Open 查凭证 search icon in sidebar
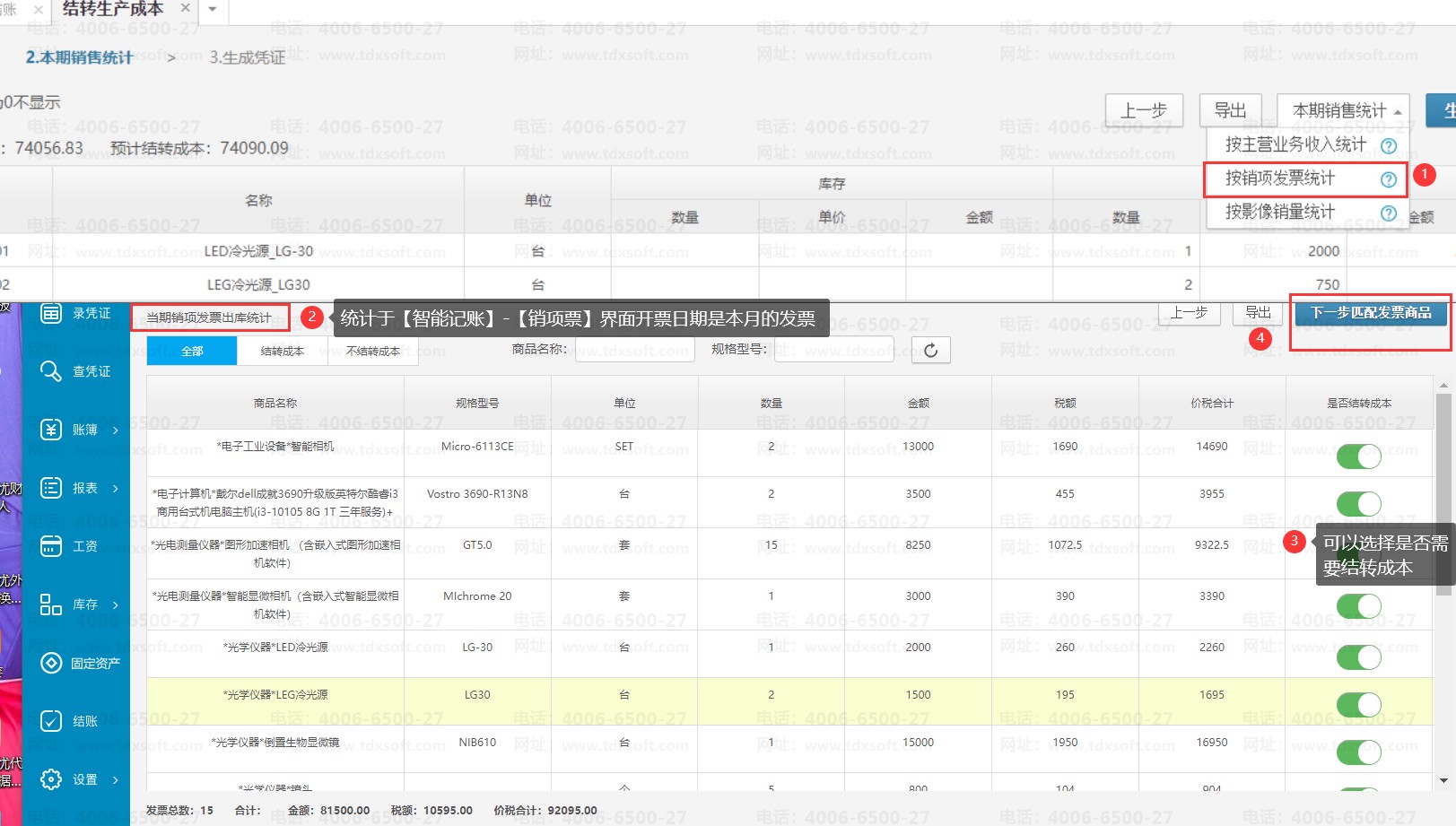 (51, 371)
